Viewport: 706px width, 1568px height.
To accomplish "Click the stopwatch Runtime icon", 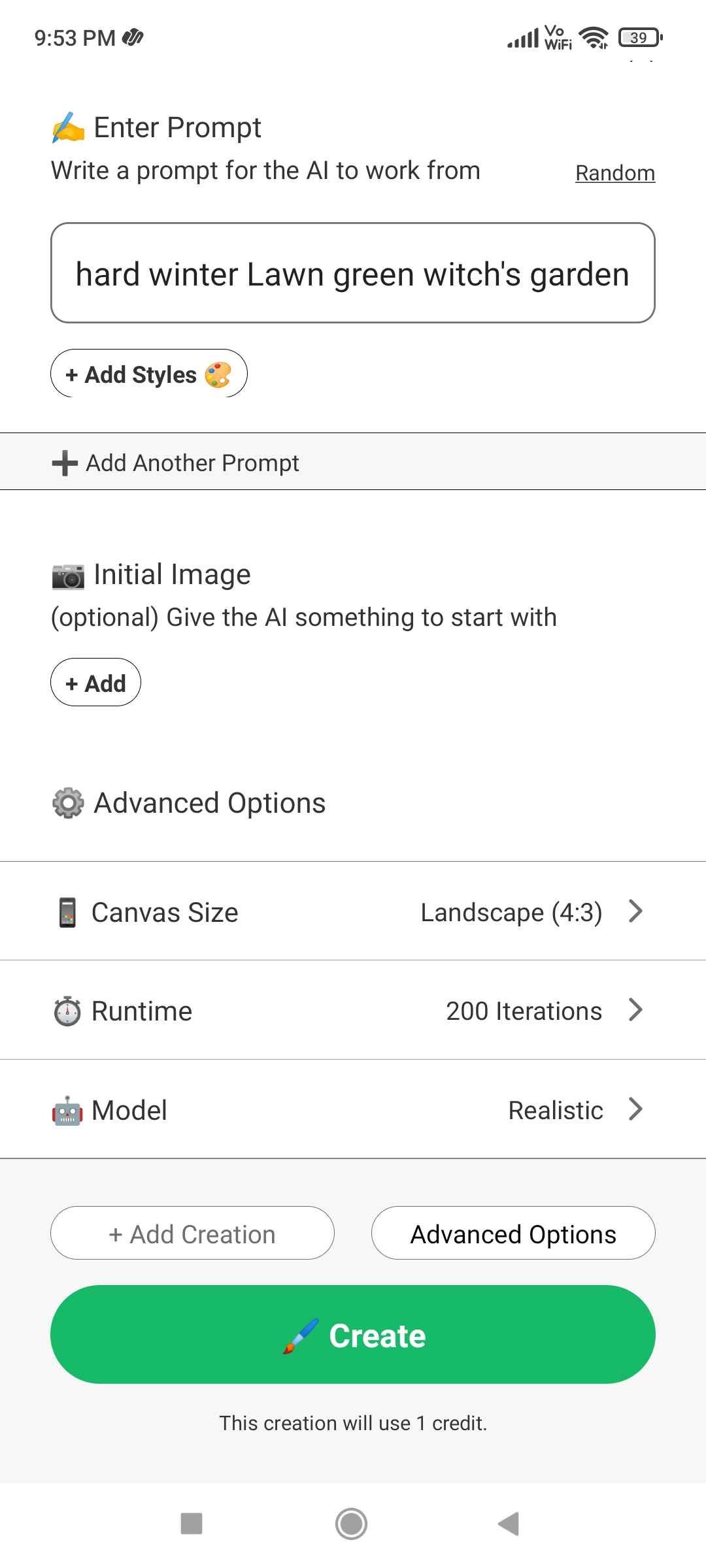I will (66, 1010).
